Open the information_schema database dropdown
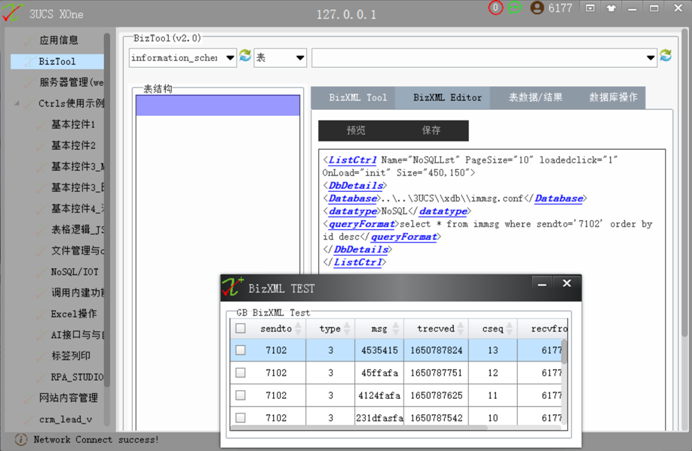 230,58
